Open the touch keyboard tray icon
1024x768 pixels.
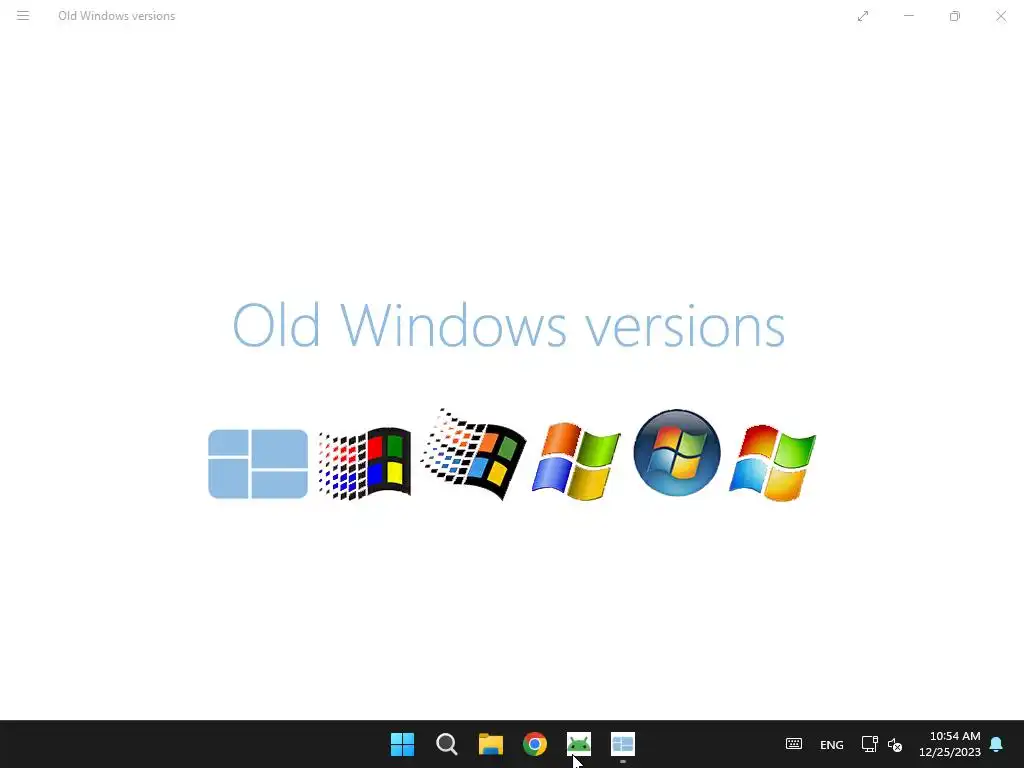point(794,744)
